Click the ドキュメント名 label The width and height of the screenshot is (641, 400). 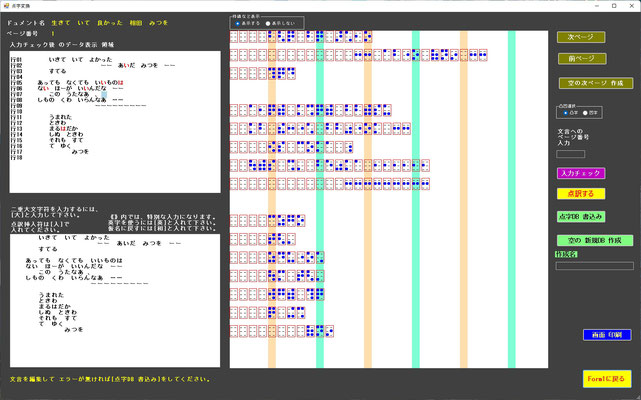pos(26,23)
